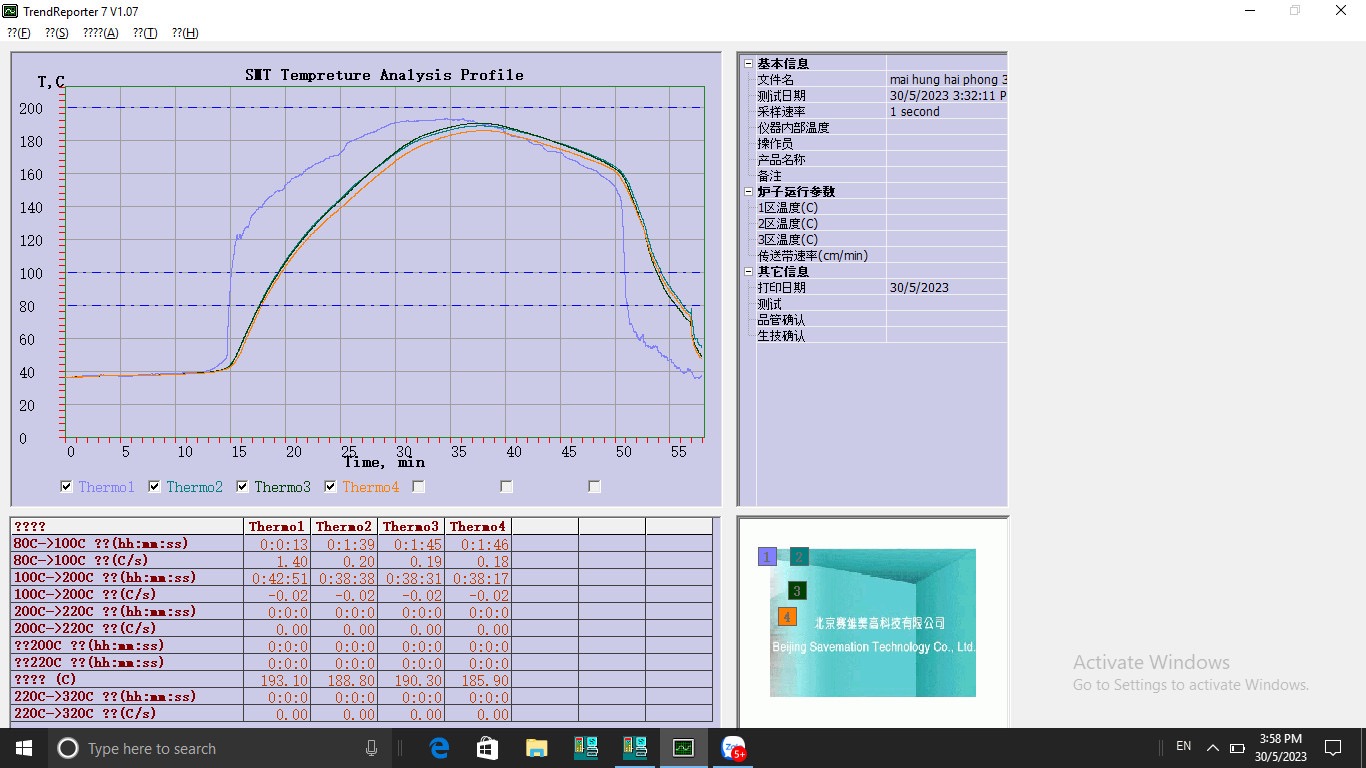Collapse the 其它信息 property group

748,272
